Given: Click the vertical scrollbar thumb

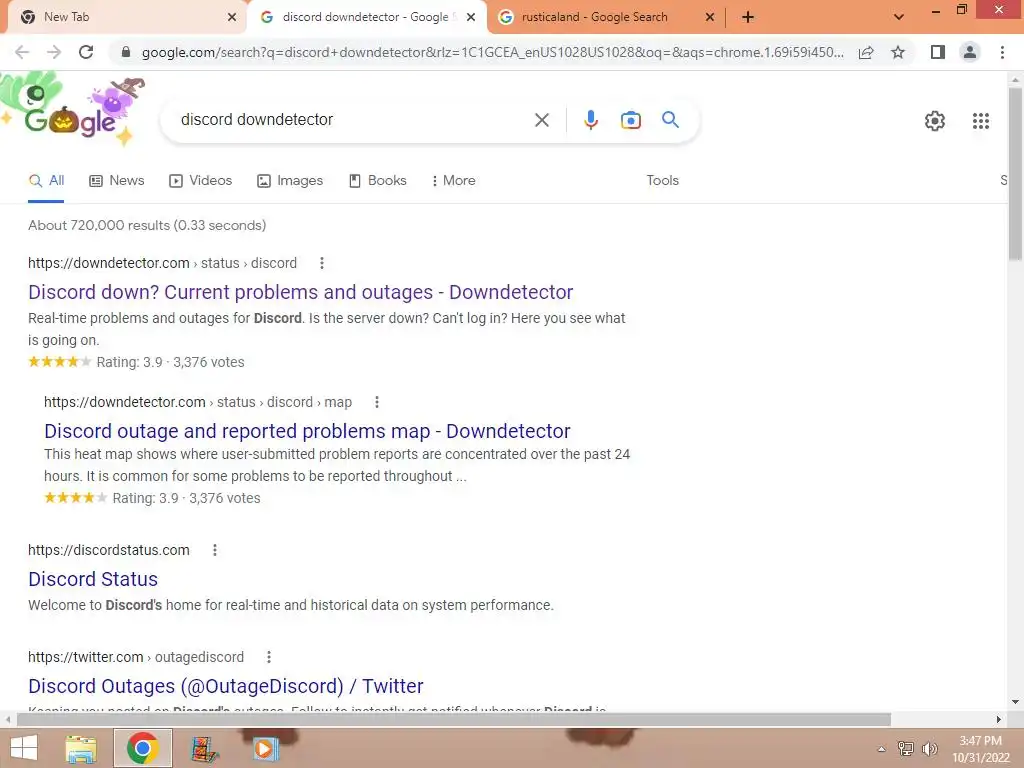Looking at the screenshot, I should point(1015,174).
